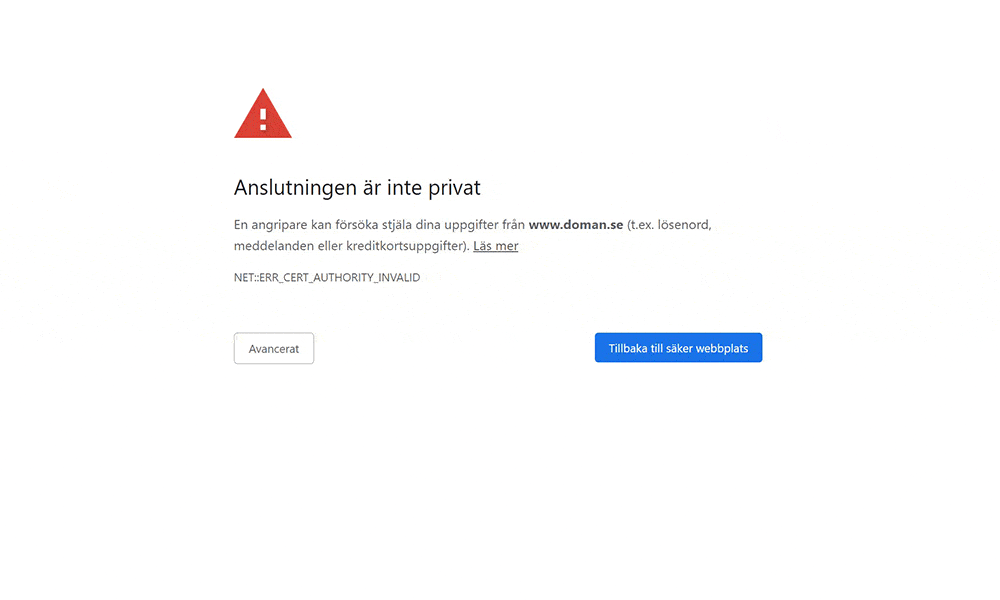Click the word meddelanden in the warning paragraph
Image resolution: width=1000 pixels, height=600 pixels.
click(x=274, y=245)
